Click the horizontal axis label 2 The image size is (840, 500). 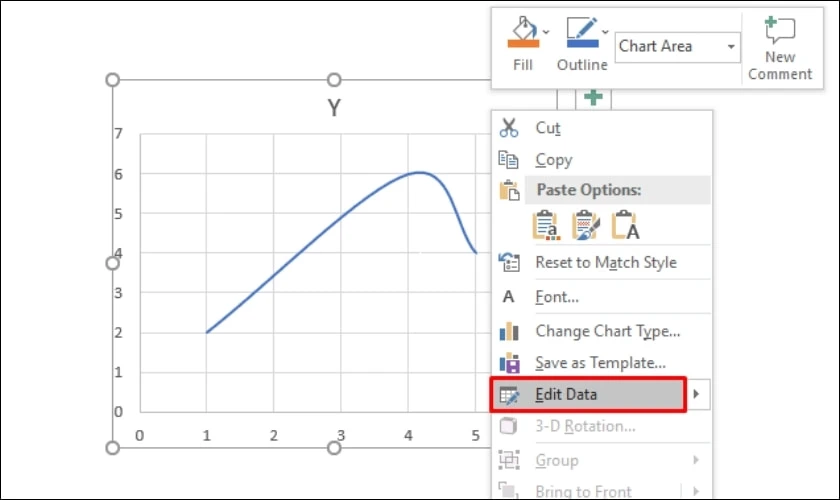pos(274,436)
